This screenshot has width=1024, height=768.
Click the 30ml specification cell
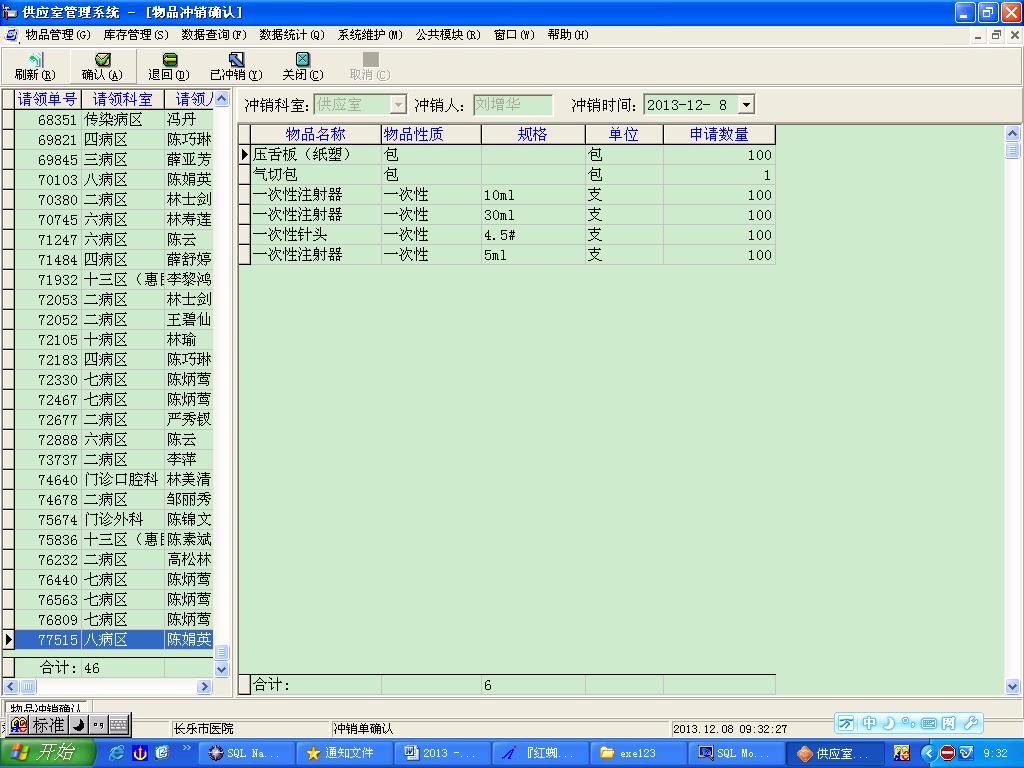533,215
